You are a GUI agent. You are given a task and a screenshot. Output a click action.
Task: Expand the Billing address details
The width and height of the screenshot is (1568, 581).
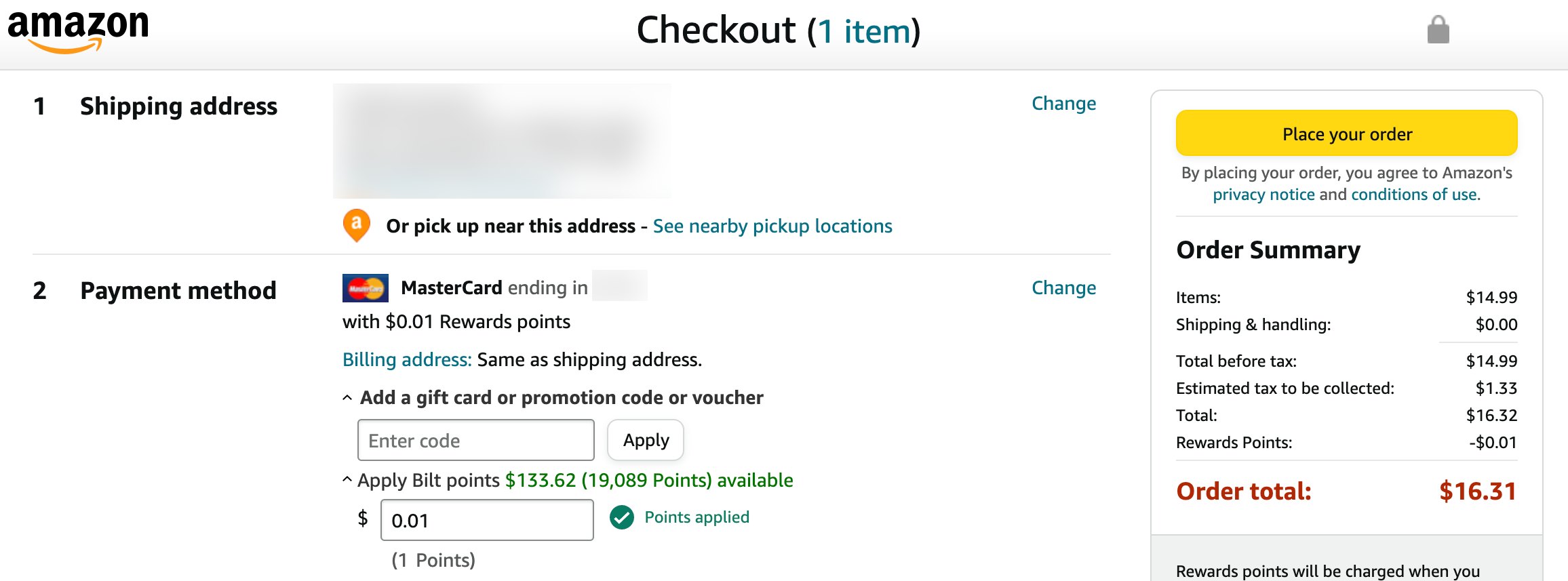tap(406, 359)
